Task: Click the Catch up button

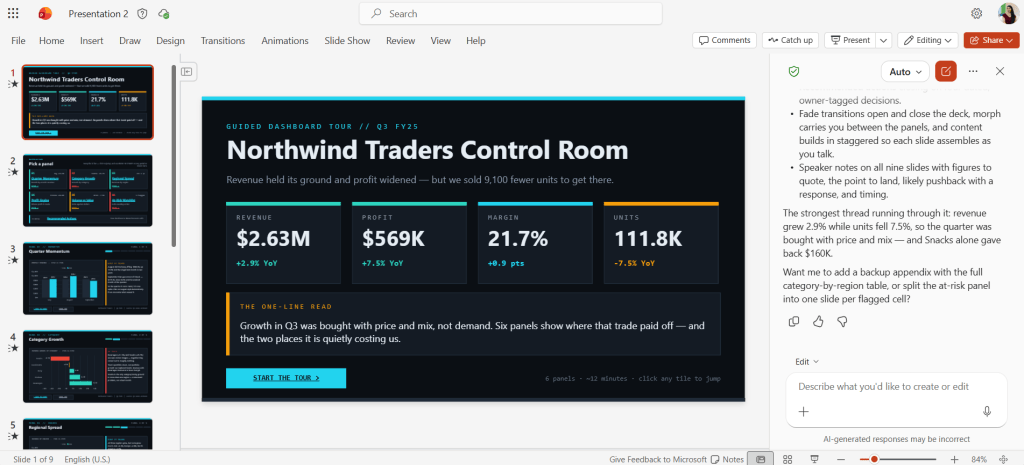Action: (790, 40)
